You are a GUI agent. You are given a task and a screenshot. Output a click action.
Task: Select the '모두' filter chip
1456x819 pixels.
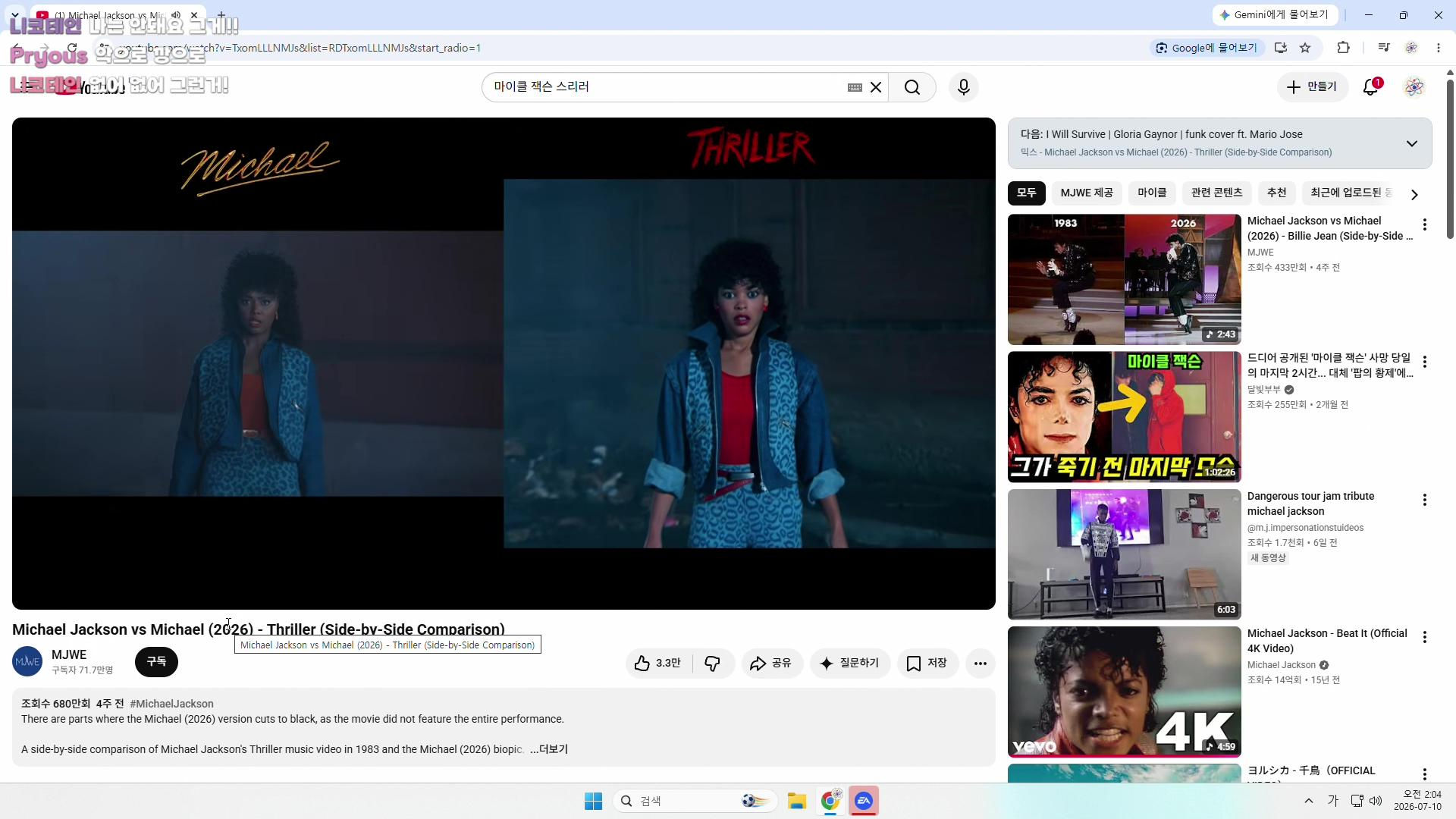(1027, 193)
